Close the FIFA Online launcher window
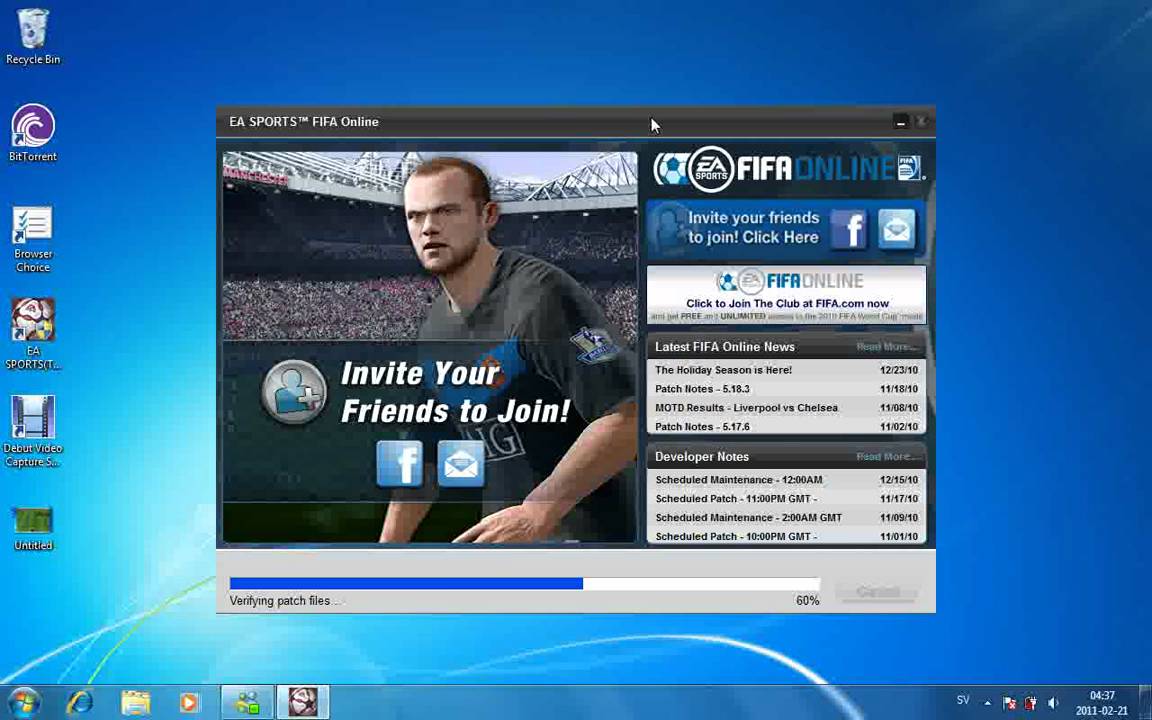Viewport: 1152px width, 720px height. pyautogui.click(x=921, y=122)
